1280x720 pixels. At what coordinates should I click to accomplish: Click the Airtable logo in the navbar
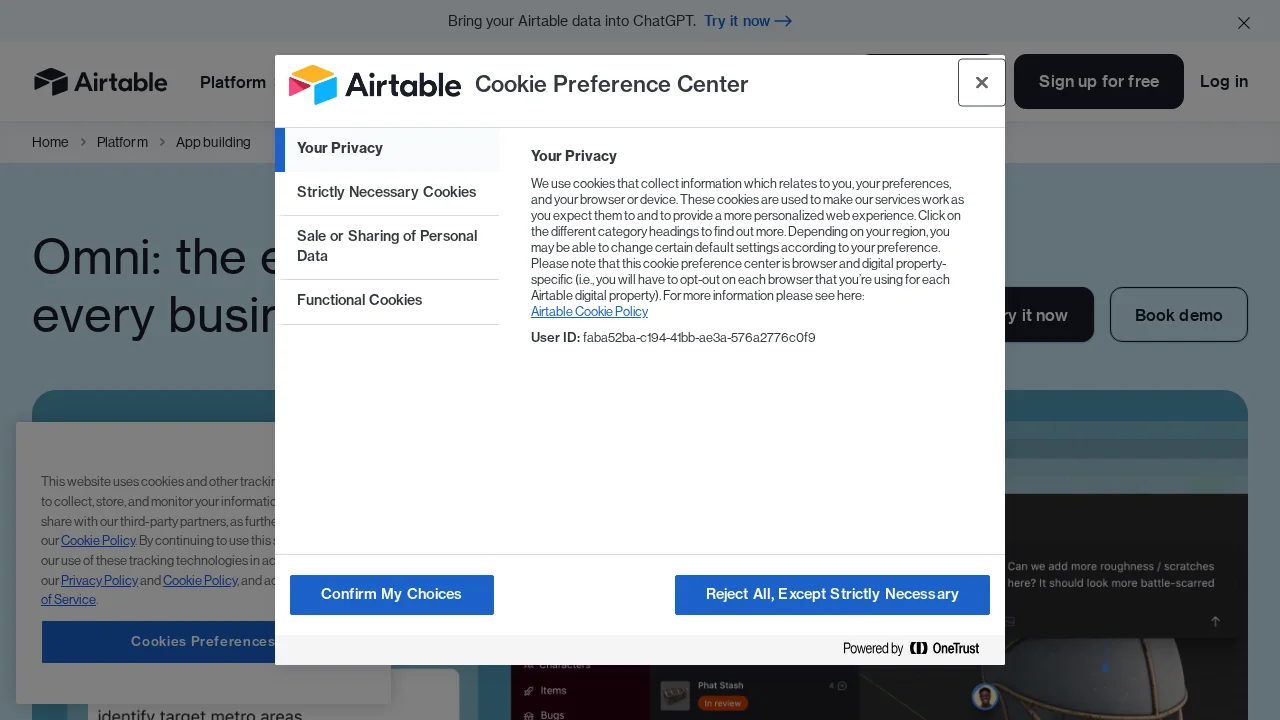pos(100,82)
